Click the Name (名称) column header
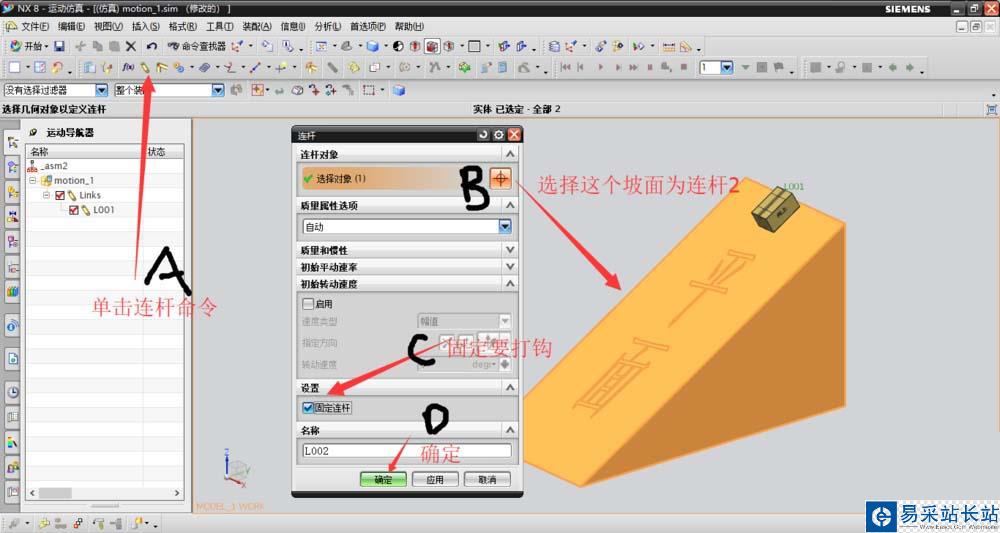Screen dimensions: 1000x533 pos(85,151)
